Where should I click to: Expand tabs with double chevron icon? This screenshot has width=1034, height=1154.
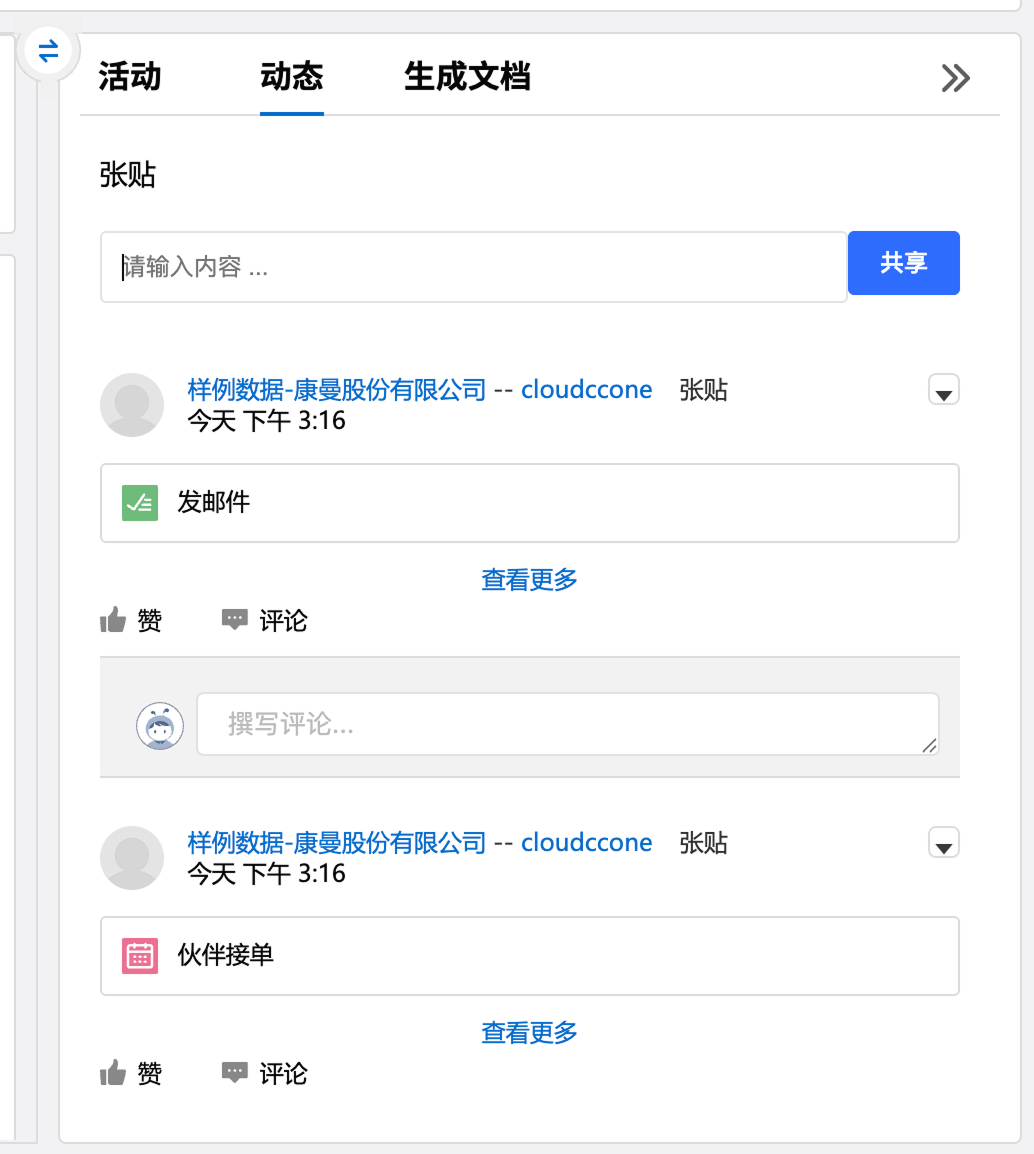click(955, 78)
